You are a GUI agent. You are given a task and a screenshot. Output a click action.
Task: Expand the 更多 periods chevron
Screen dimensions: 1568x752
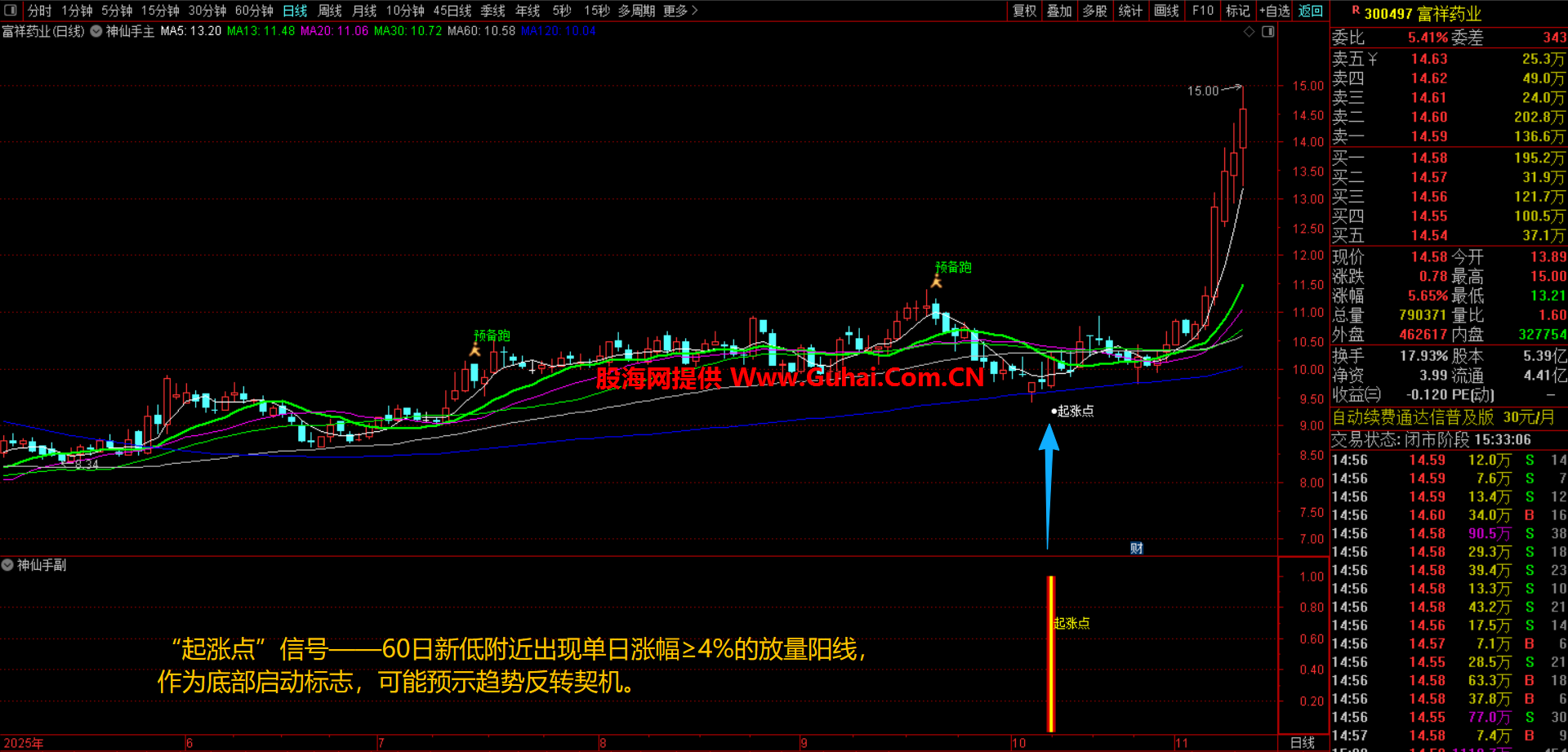[694, 11]
